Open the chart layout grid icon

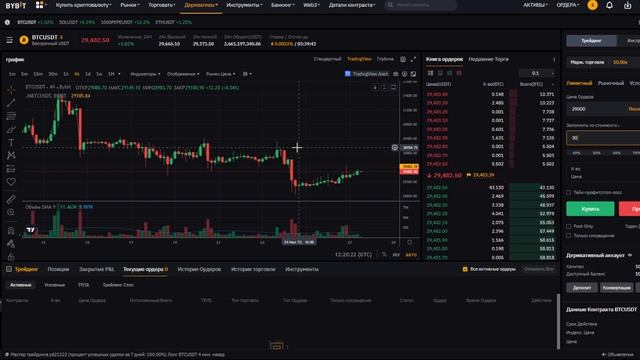click(x=403, y=59)
